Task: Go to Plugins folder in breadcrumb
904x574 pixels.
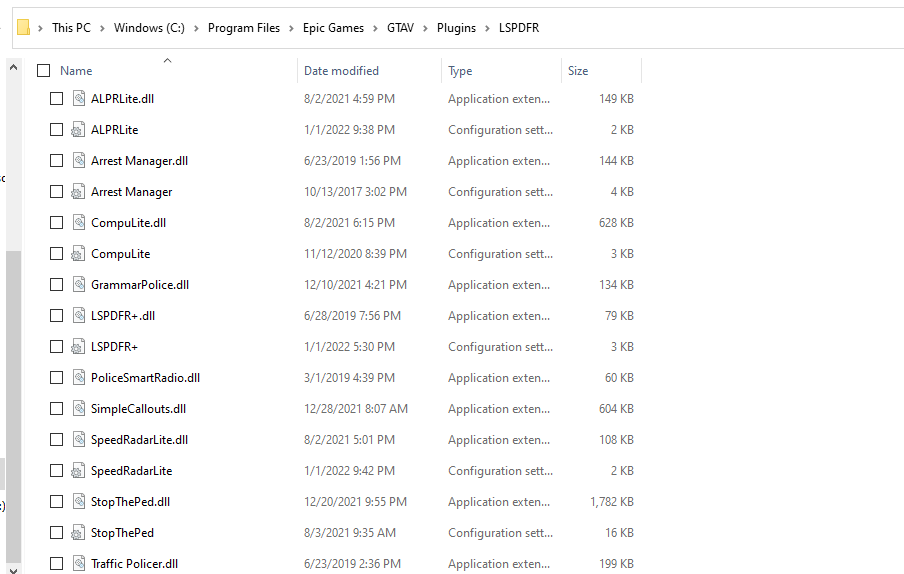Action: pos(456,28)
